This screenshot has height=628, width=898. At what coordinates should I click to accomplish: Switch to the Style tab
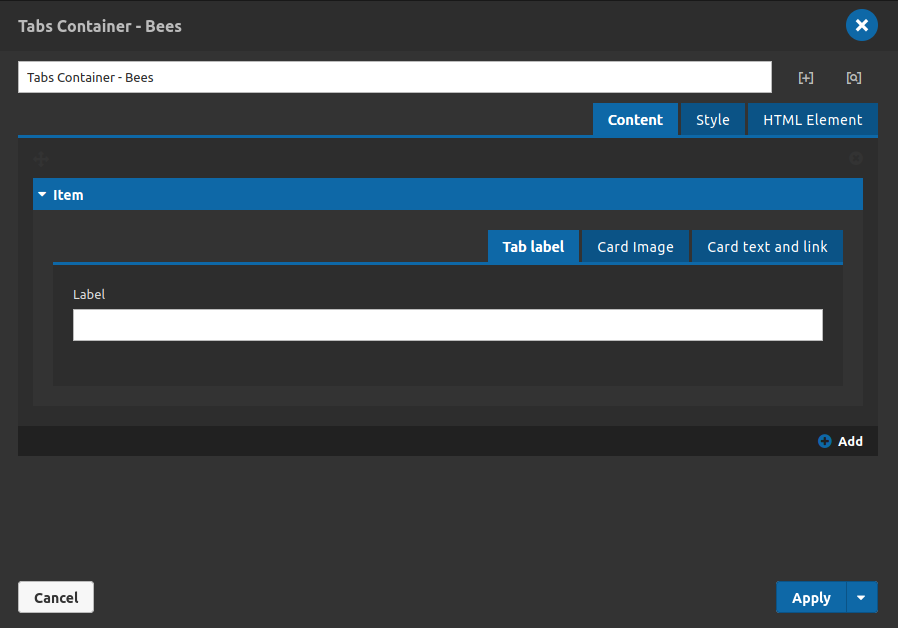click(712, 120)
